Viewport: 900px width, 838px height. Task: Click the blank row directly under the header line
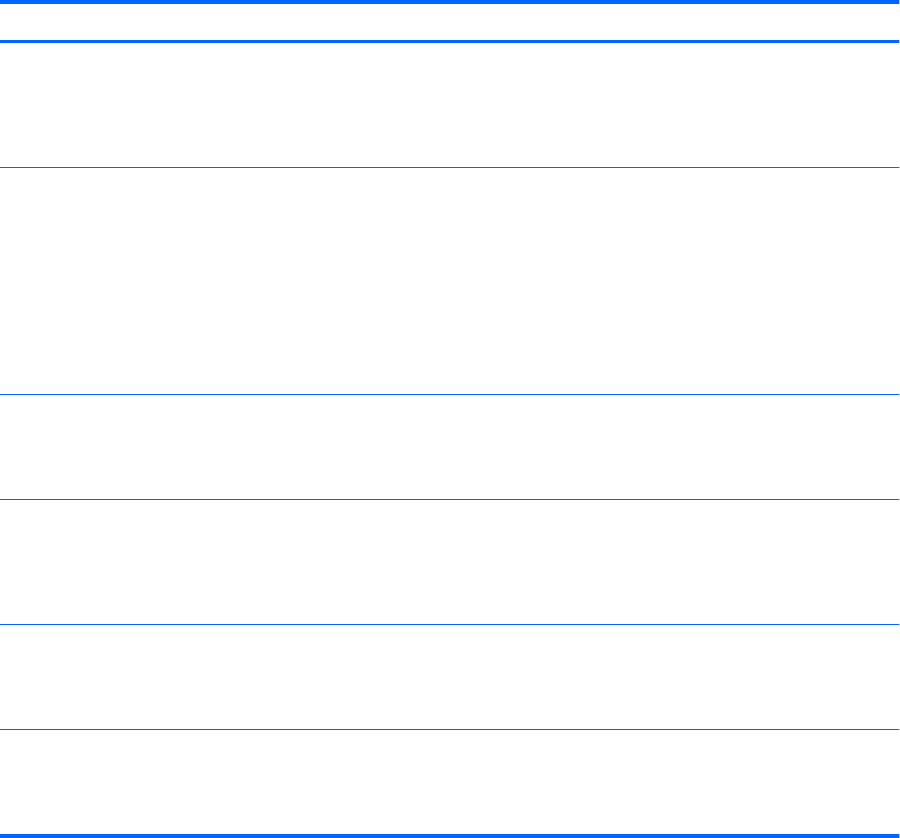(450, 104)
